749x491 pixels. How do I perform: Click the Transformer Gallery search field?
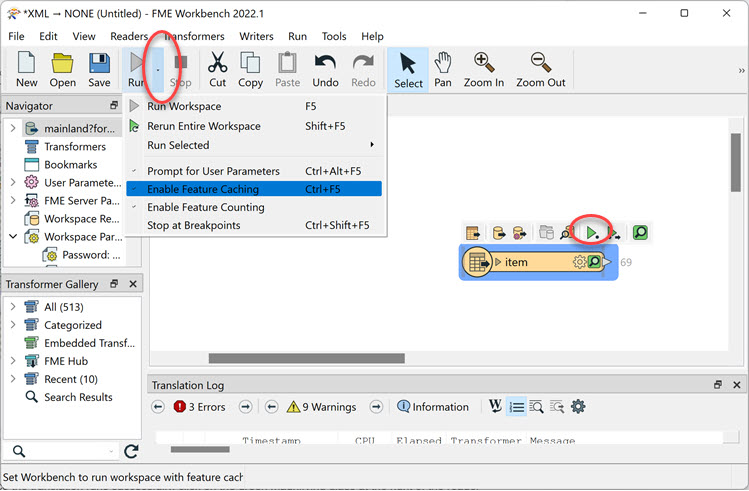pos(64,451)
